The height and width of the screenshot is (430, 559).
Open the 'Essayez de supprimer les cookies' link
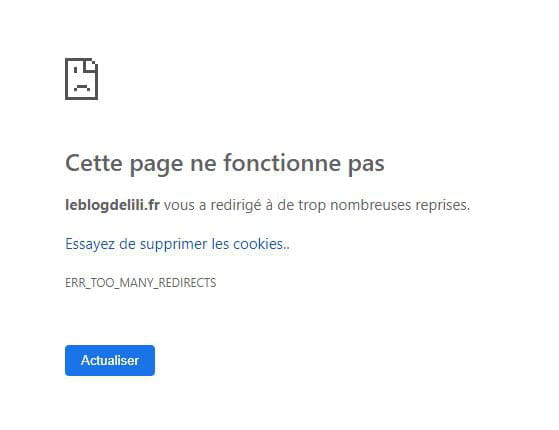(177, 245)
